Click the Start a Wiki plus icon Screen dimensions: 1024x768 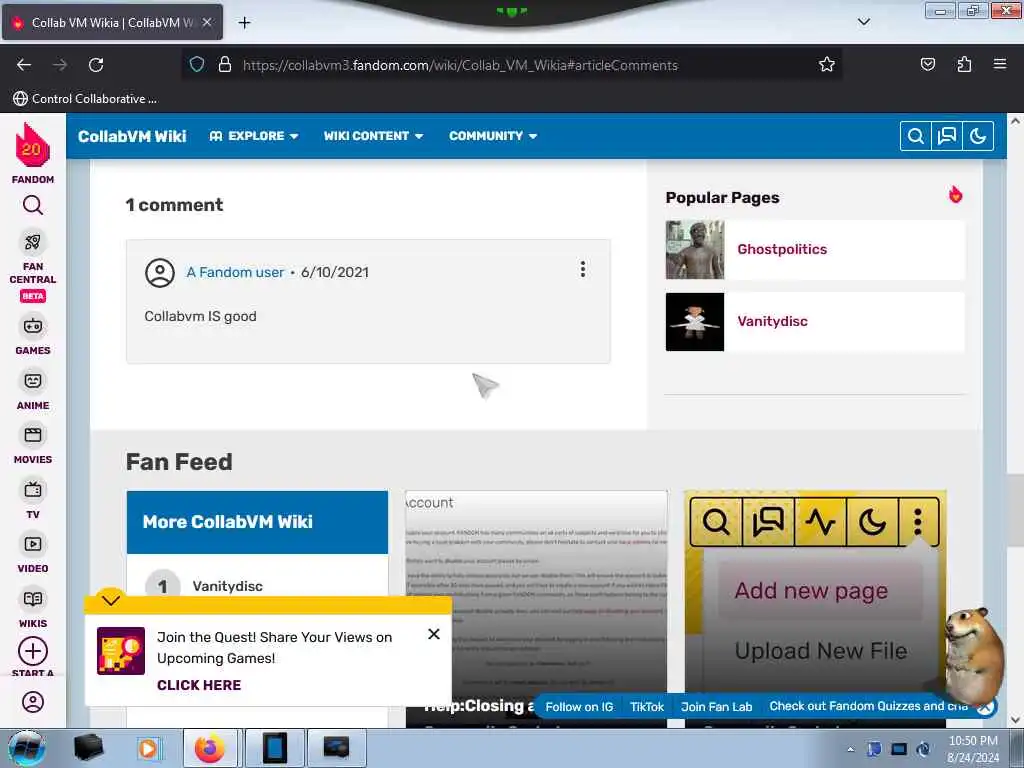33,651
